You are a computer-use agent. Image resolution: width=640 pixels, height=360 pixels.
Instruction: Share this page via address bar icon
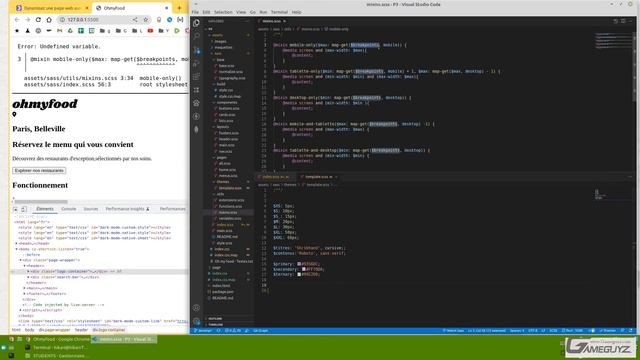(x=135, y=20)
